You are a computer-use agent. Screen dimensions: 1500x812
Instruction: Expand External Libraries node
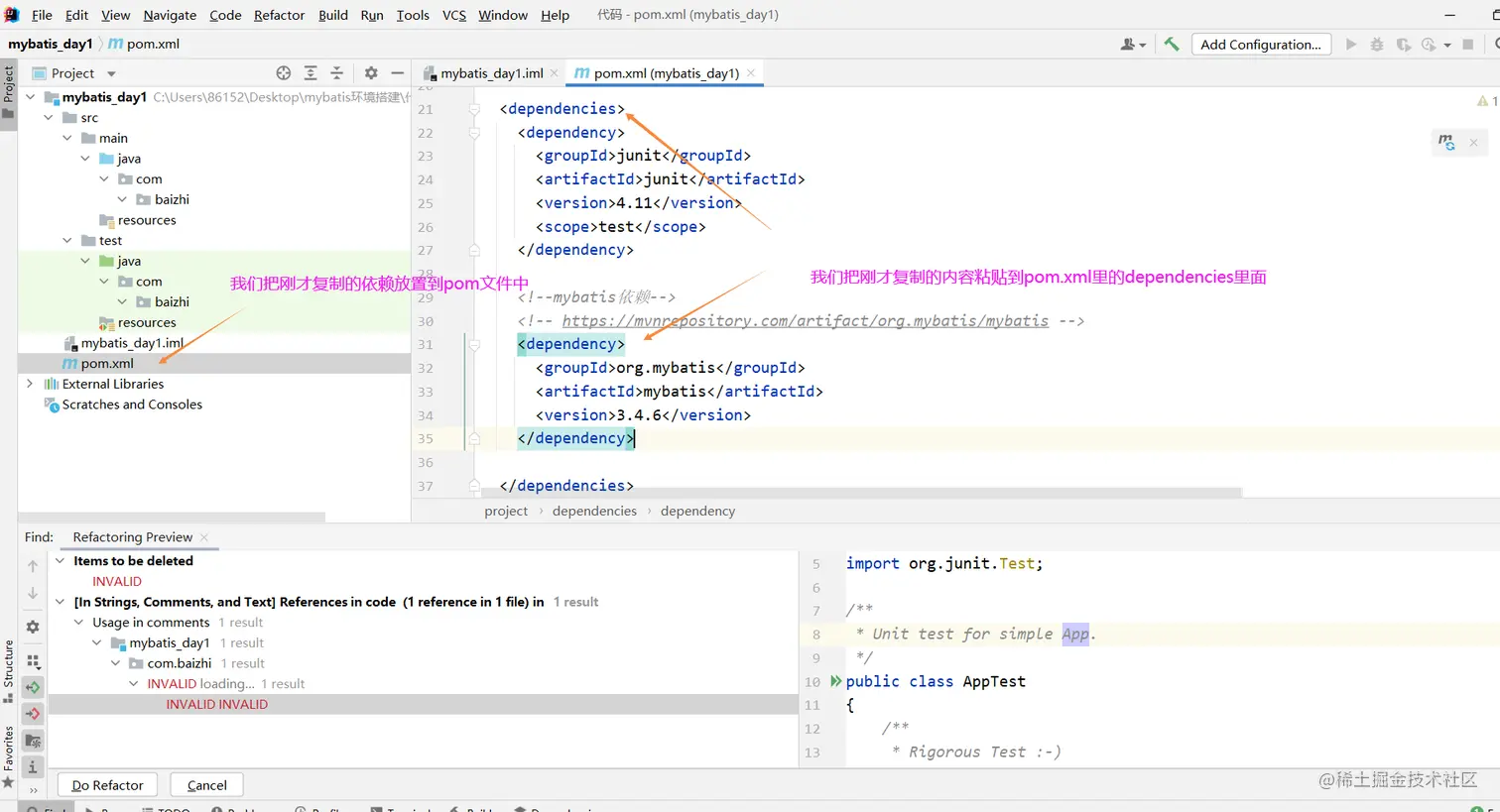30,384
